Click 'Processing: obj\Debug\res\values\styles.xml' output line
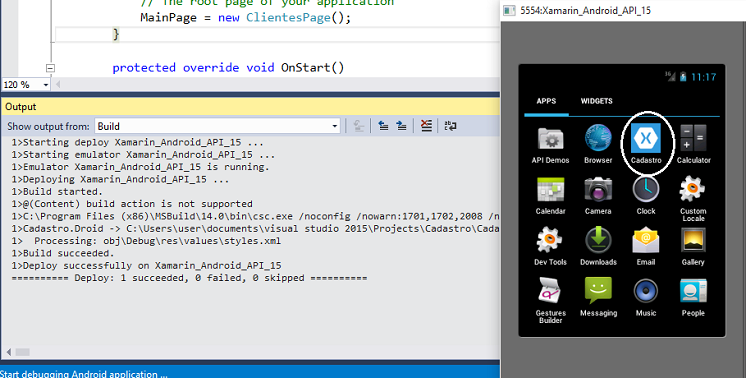The image size is (746, 378). (x=147, y=241)
